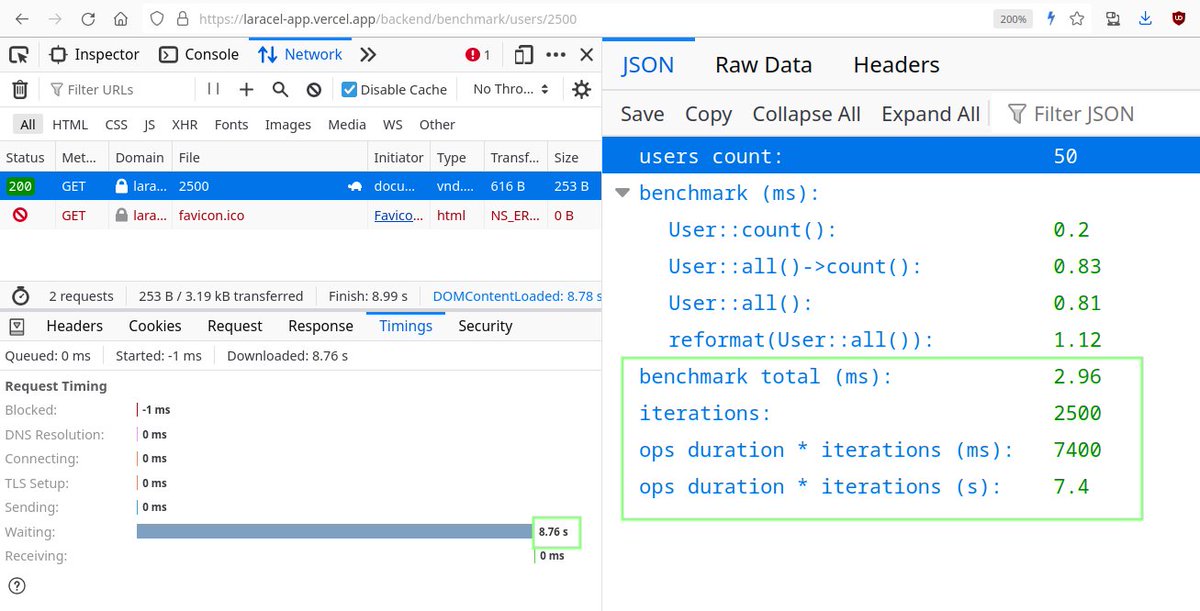Click the element picker icon in DevTools
Screen dimensions: 1200x611
(x=19, y=55)
